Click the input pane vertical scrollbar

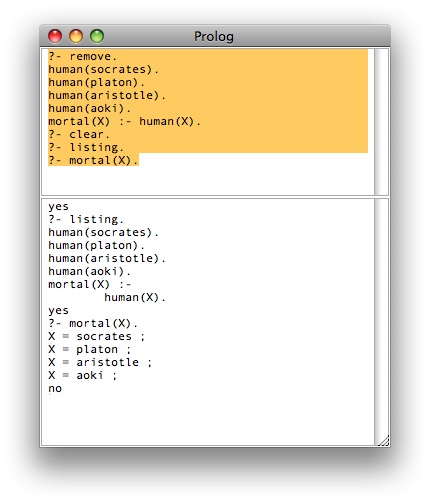tap(381, 122)
